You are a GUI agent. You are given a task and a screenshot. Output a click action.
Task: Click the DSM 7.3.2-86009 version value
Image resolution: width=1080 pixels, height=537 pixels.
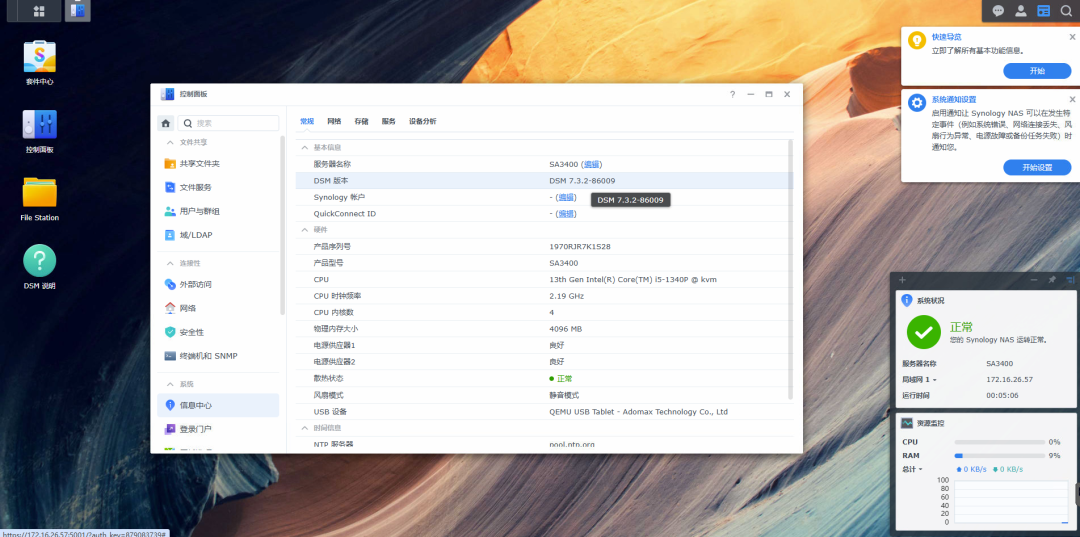(582, 180)
